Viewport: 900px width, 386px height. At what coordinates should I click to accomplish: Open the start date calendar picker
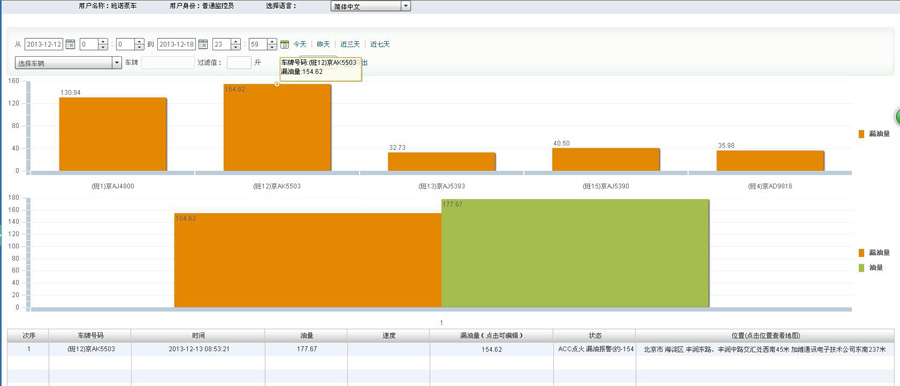point(70,44)
